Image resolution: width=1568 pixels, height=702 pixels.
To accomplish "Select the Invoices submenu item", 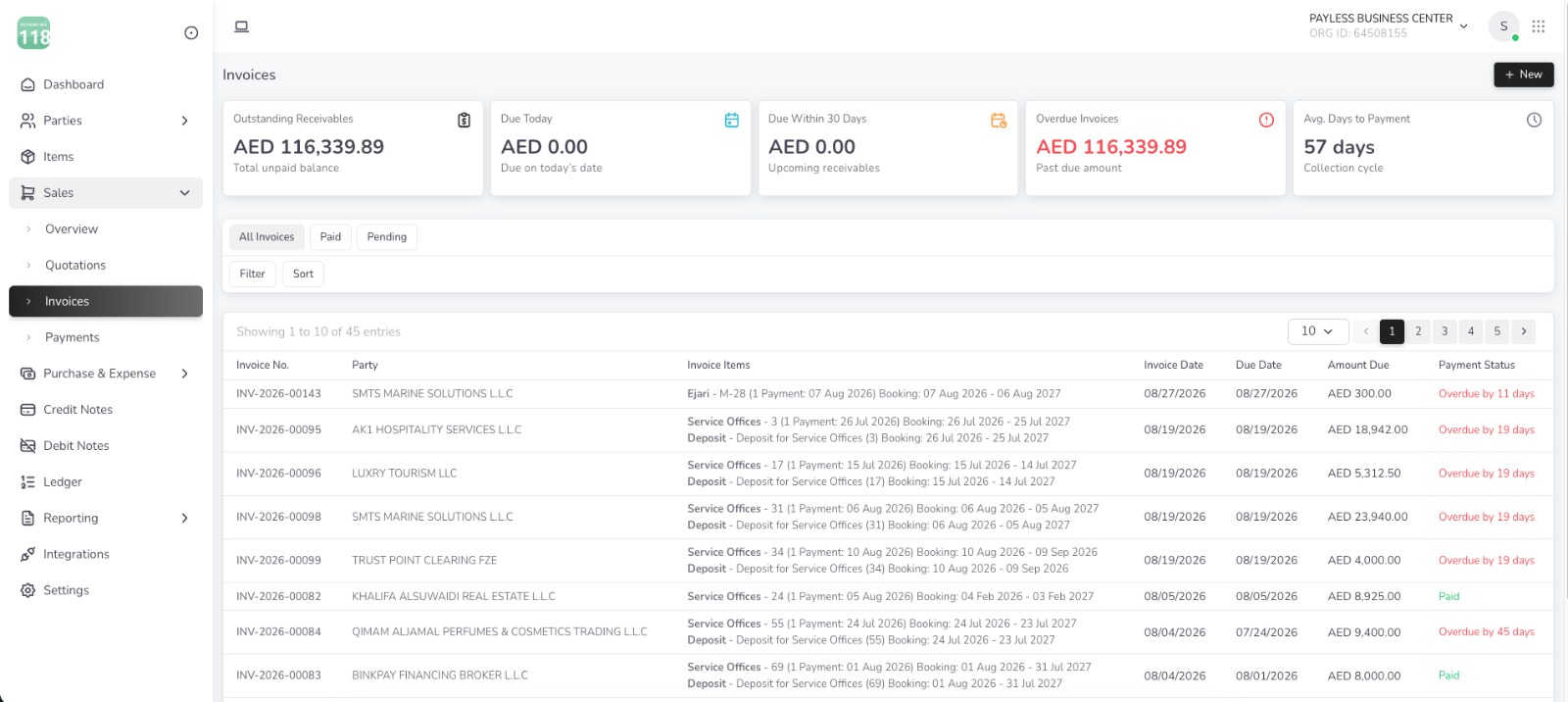I will point(106,301).
